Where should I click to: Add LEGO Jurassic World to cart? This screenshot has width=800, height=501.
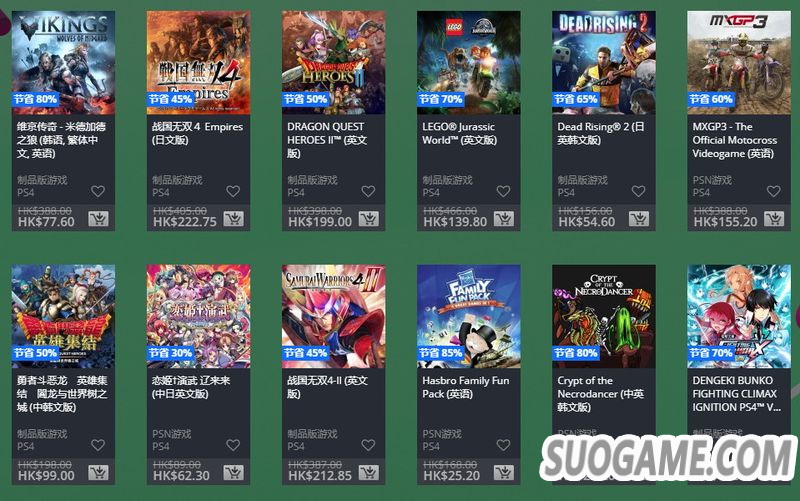point(504,219)
